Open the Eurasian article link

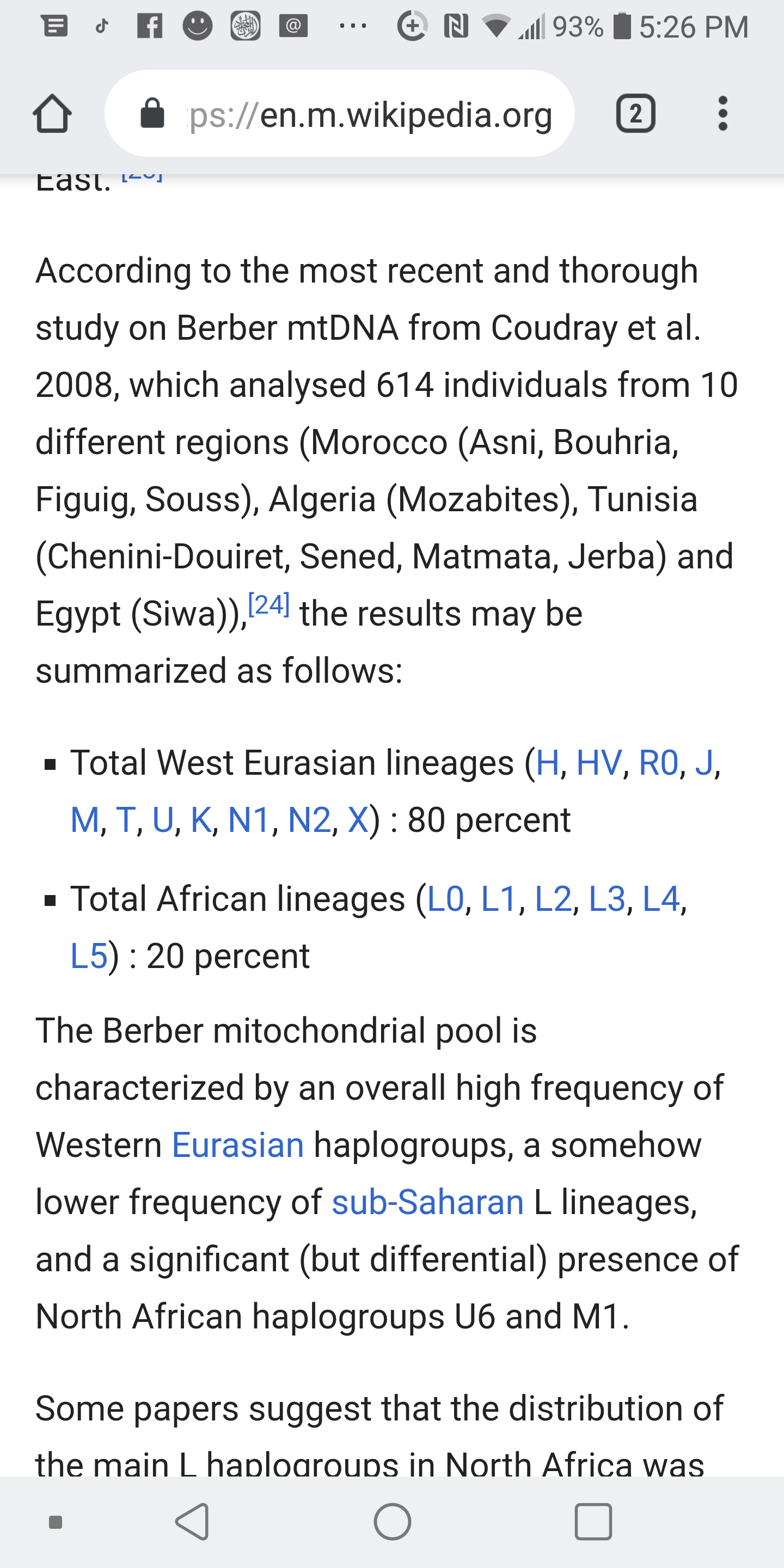pos(238,1145)
